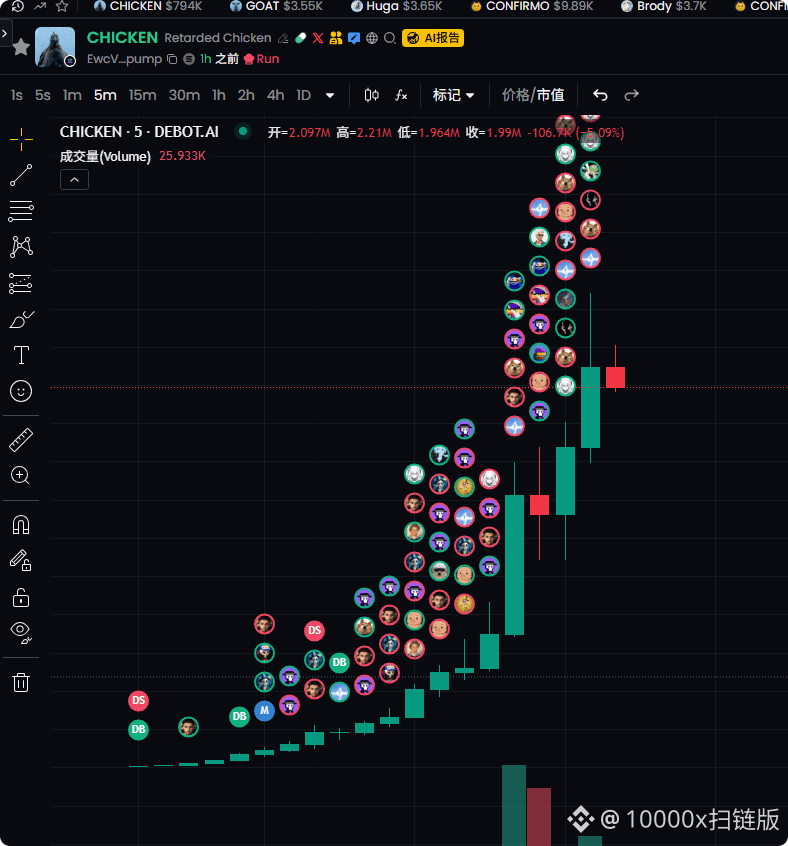
Task: Open the red X (Twitter) link icon
Action: (x=318, y=38)
